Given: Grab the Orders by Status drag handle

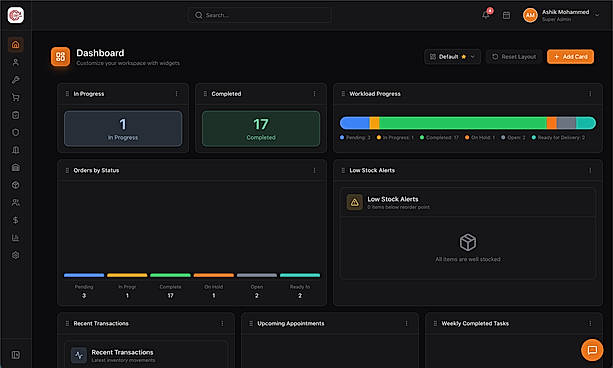Looking at the screenshot, I should click(x=67, y=170).
